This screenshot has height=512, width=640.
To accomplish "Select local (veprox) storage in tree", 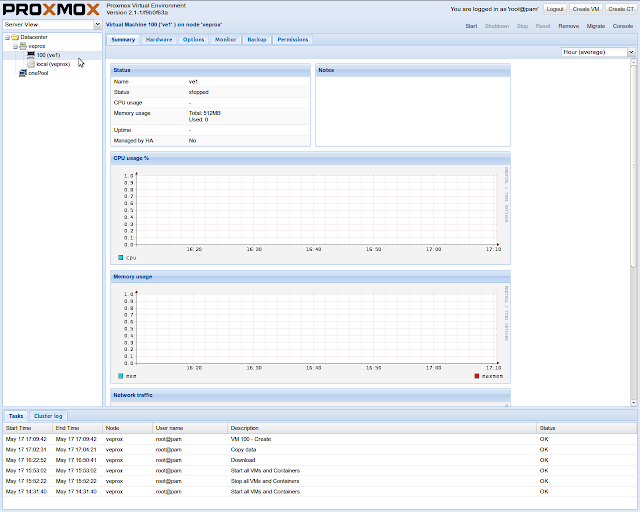I will point(53,64).
